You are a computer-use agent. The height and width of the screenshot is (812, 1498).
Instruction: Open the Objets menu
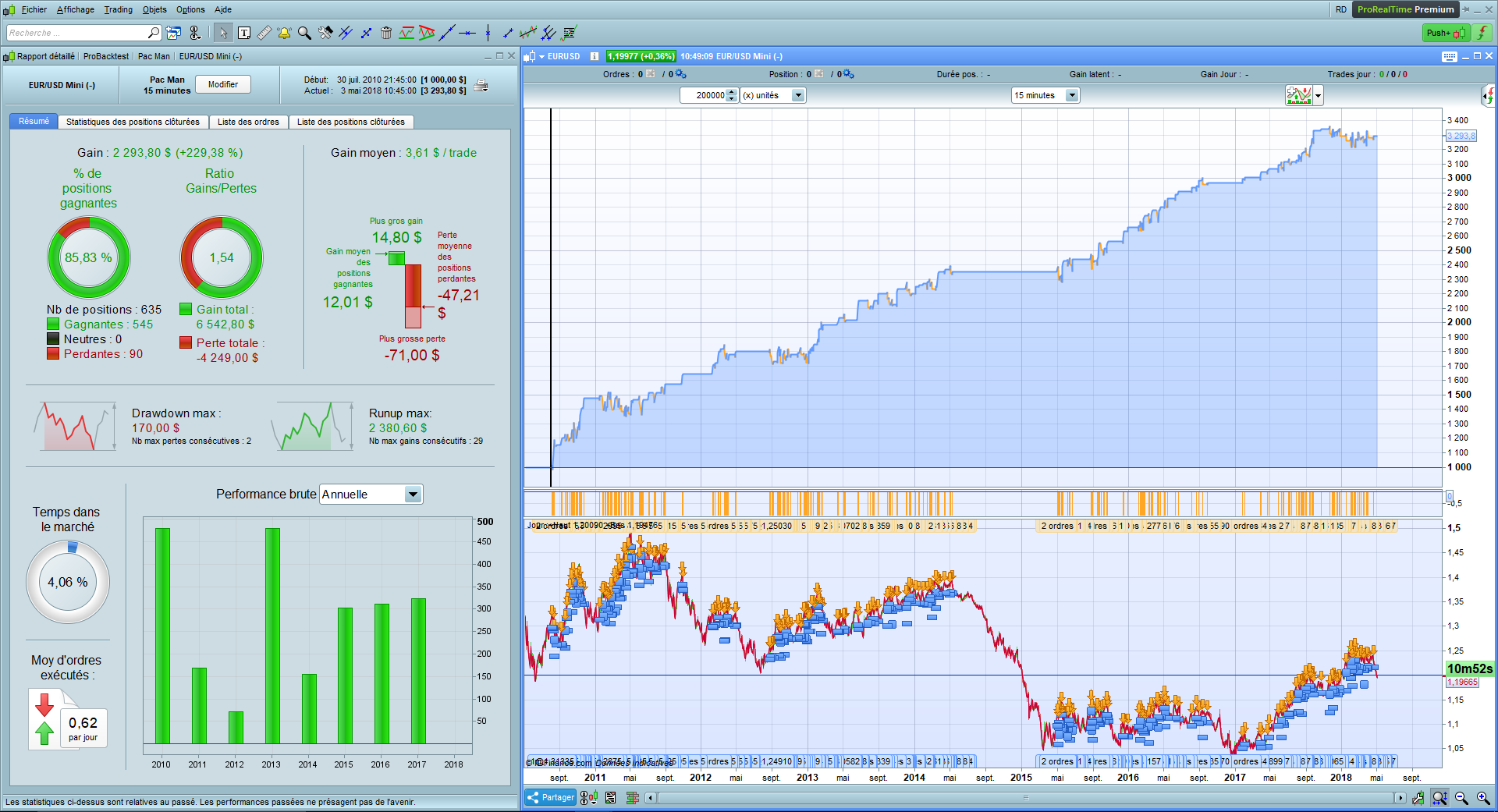(x=154, y=9)
